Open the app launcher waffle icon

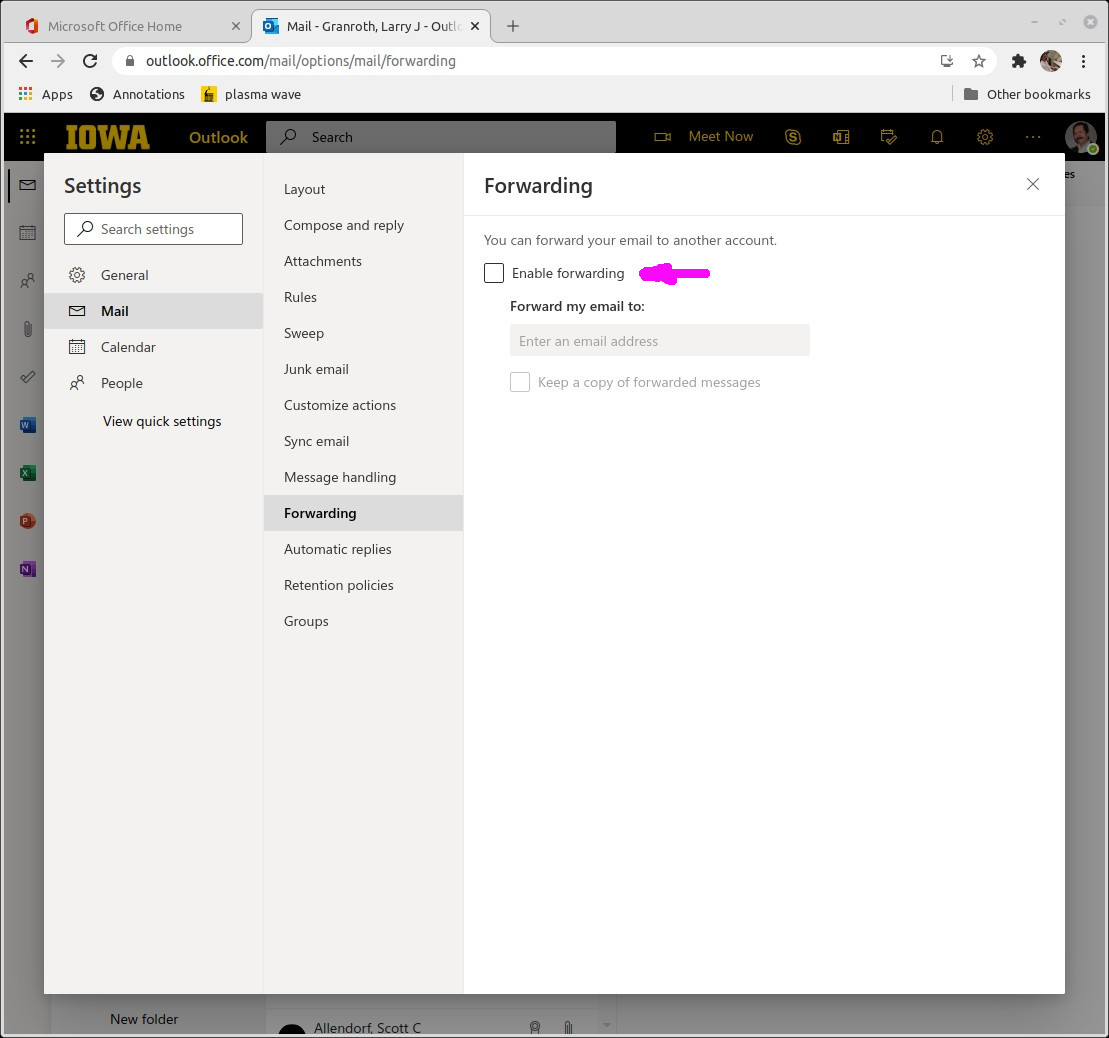pyautogui.click(x=28, y=137)
